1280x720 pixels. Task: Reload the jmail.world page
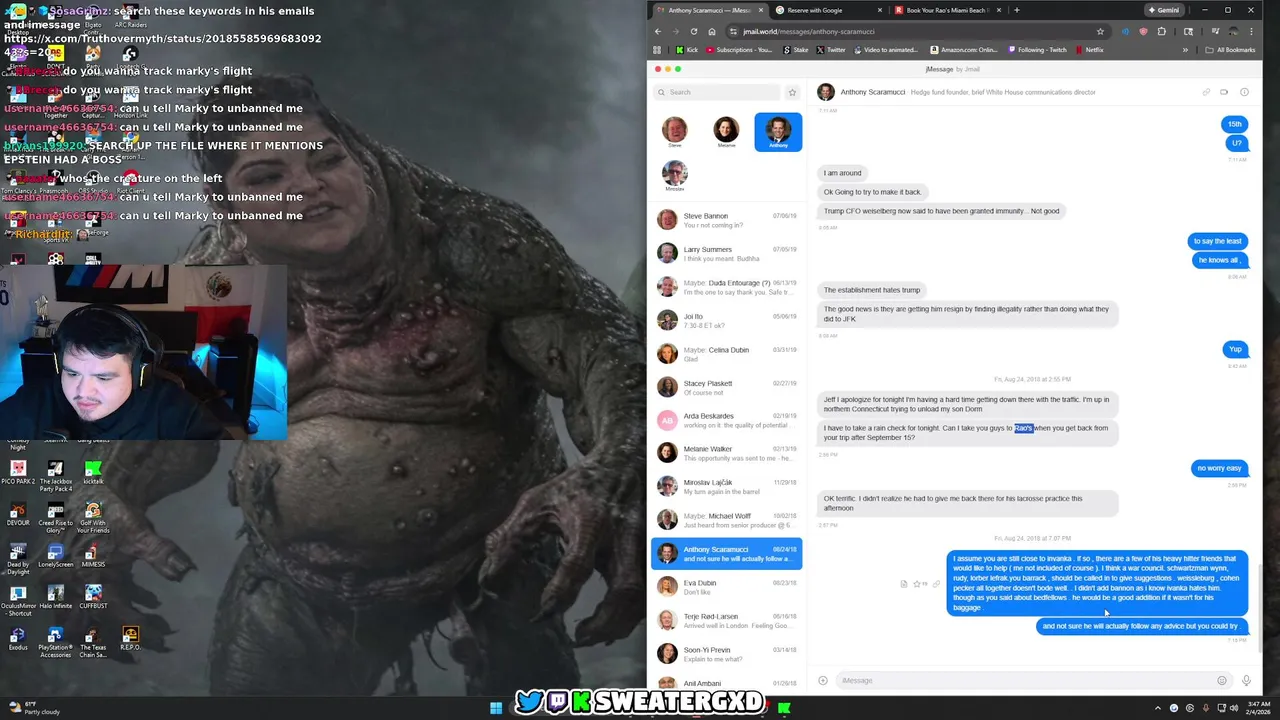[693, 31]
